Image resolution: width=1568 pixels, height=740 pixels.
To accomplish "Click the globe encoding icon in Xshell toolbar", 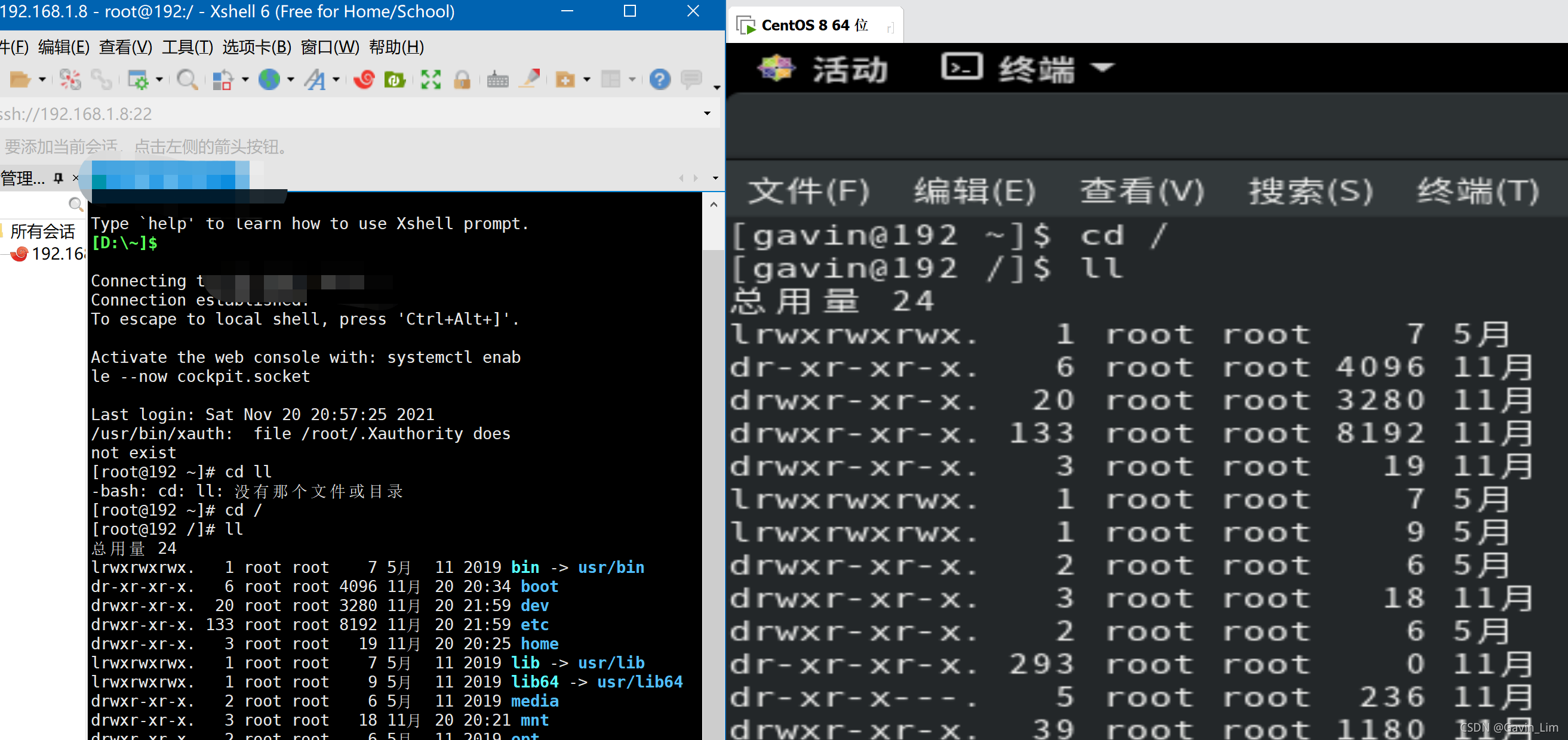I will [x=269, y=79].
